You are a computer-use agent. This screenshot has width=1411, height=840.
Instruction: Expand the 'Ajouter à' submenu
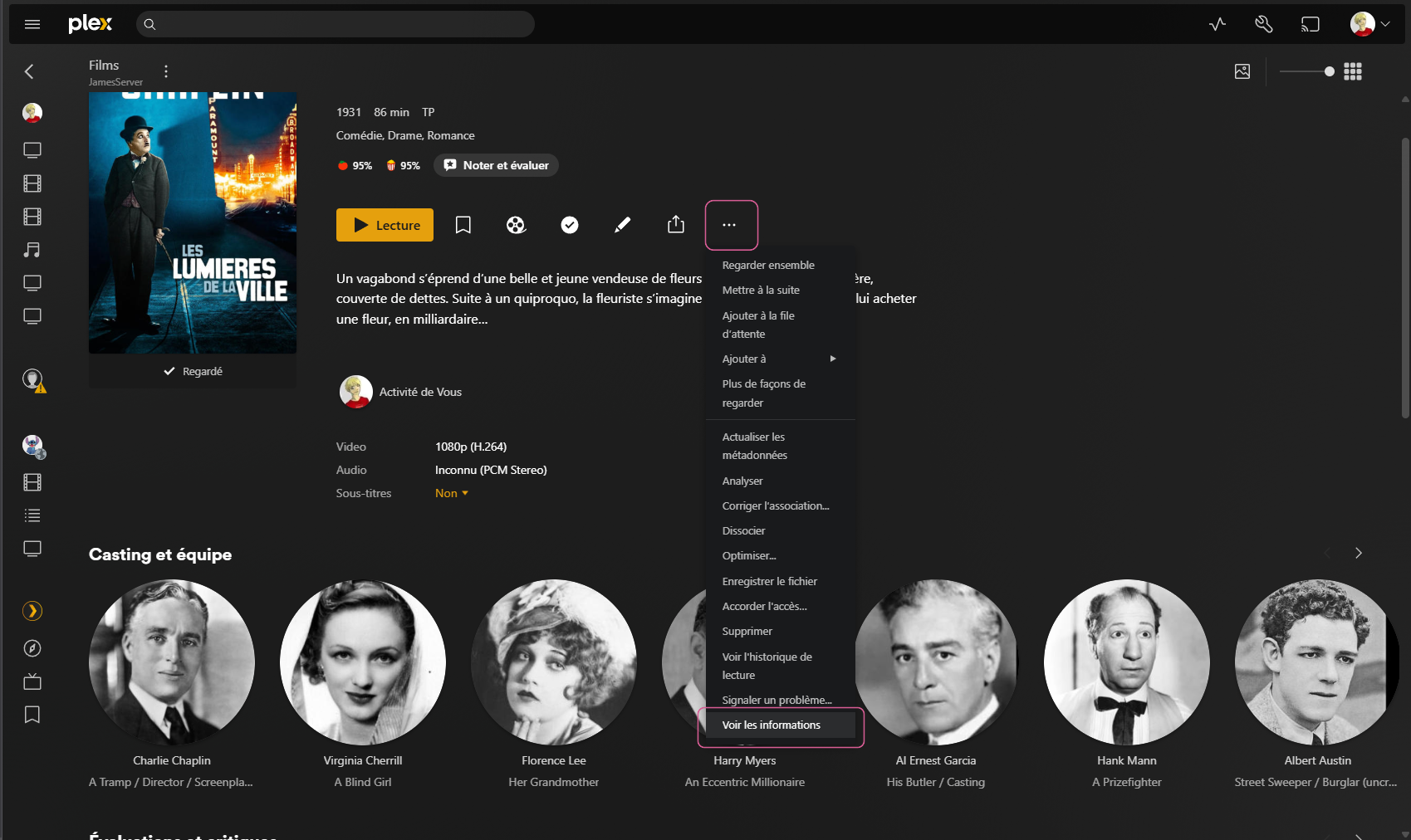[781, 359]
